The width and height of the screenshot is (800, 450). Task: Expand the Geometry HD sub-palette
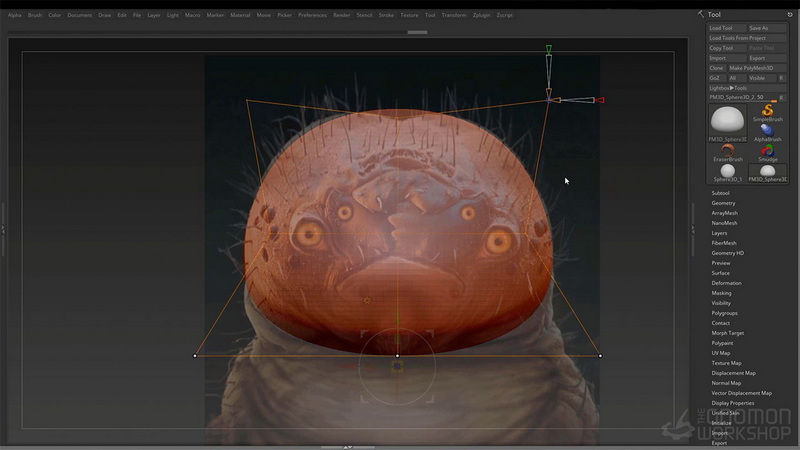728,253
